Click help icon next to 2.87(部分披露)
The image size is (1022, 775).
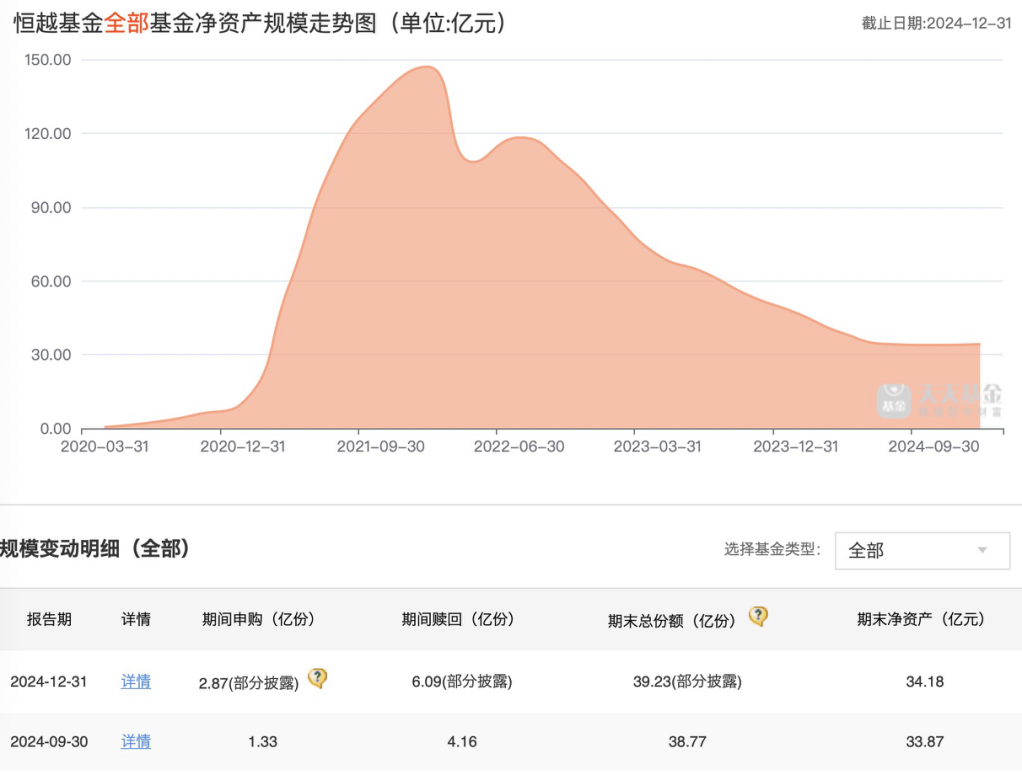tap(317, 679)
